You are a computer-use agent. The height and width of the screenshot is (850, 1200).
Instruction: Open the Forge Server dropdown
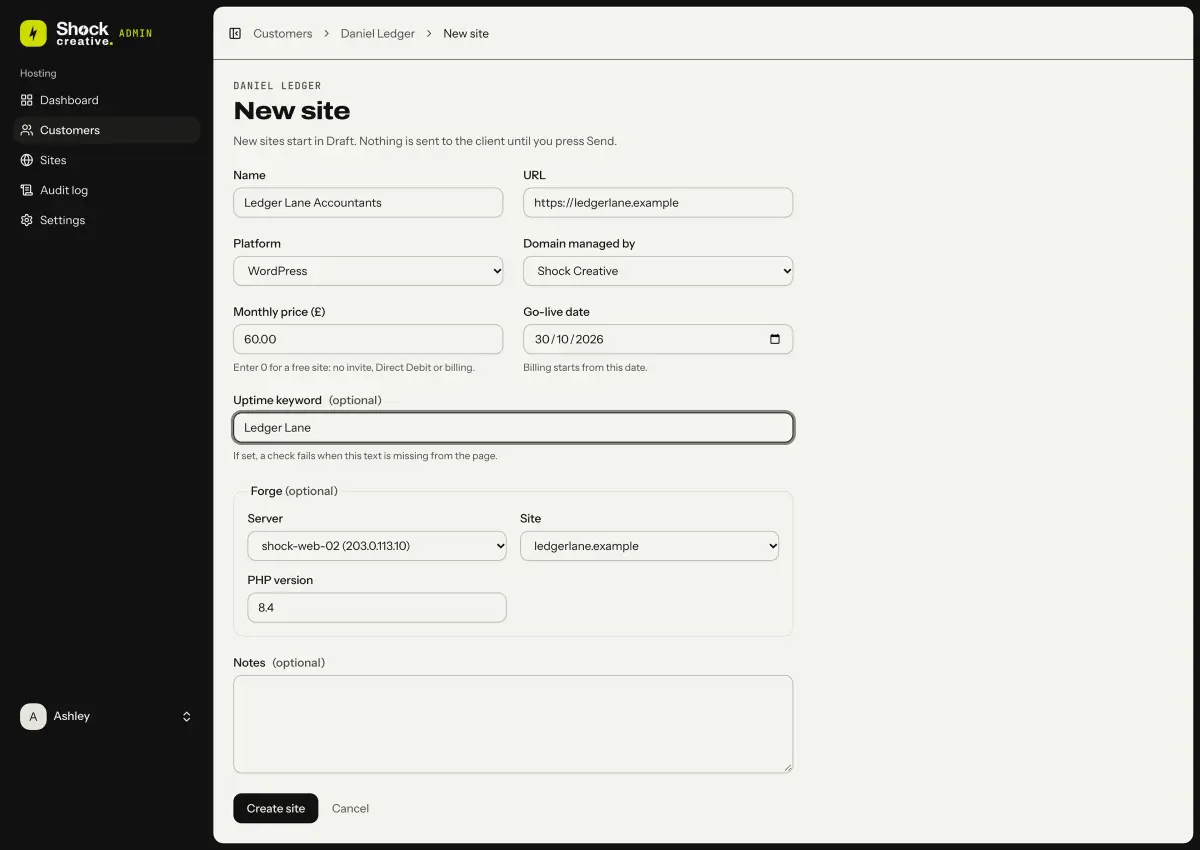coord(377,546)
